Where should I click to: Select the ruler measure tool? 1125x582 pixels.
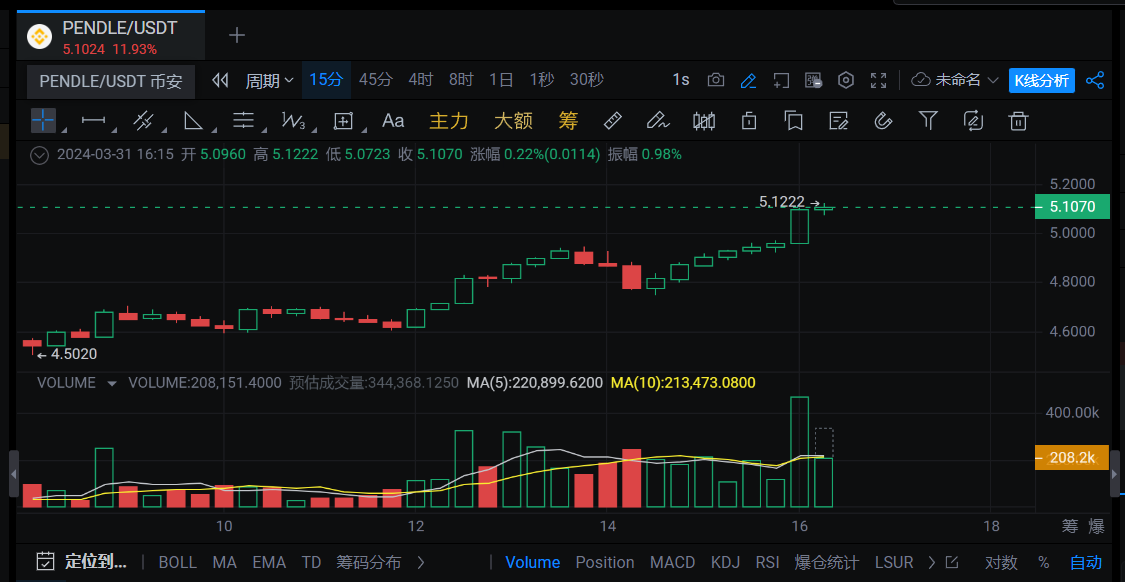point(613,121)
